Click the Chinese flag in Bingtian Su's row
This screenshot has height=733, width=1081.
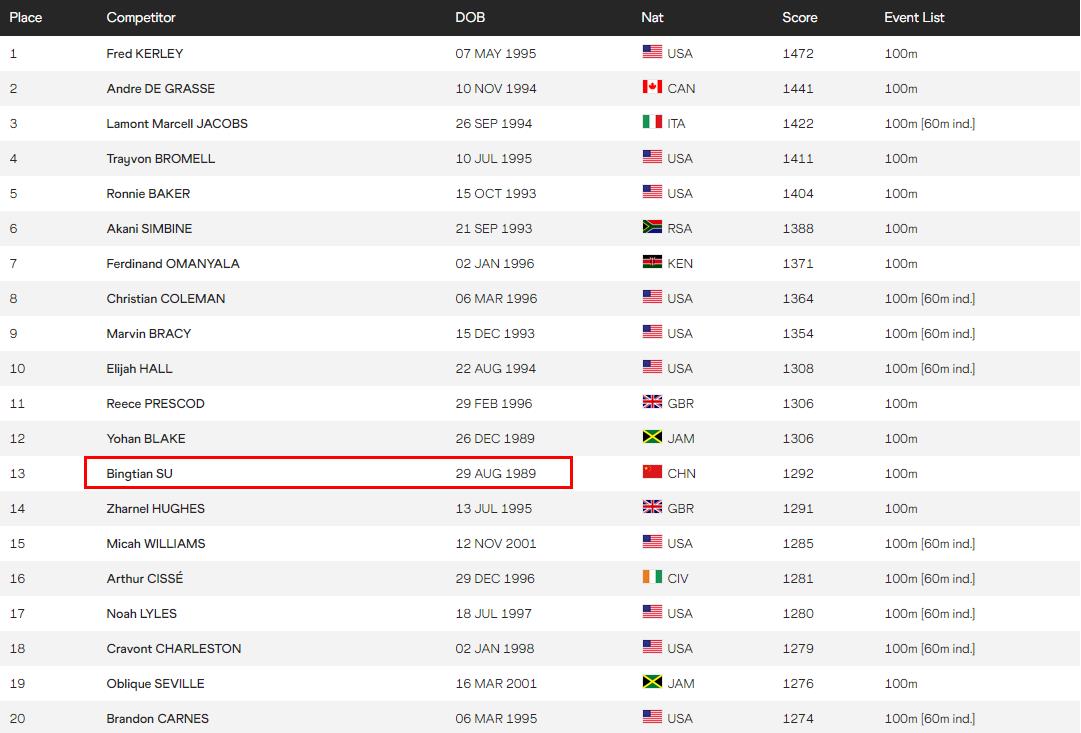[x=652, y=473]
